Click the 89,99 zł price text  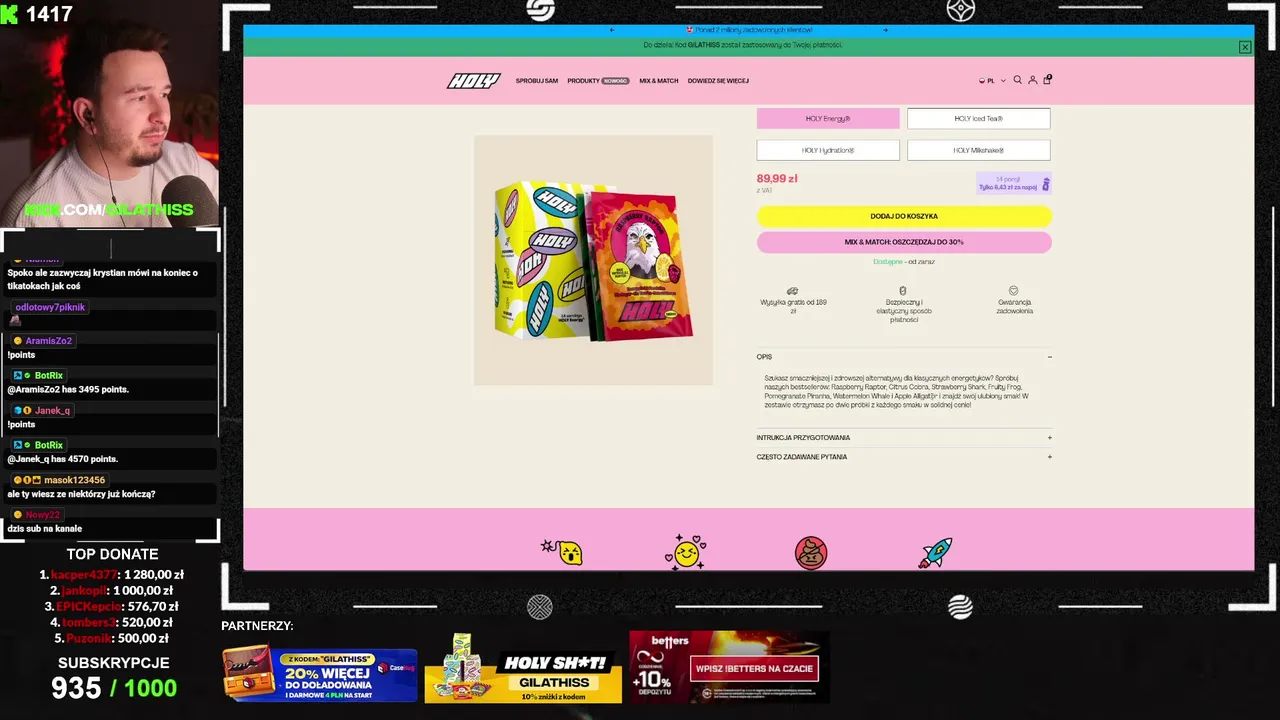(x=777, y=179)
